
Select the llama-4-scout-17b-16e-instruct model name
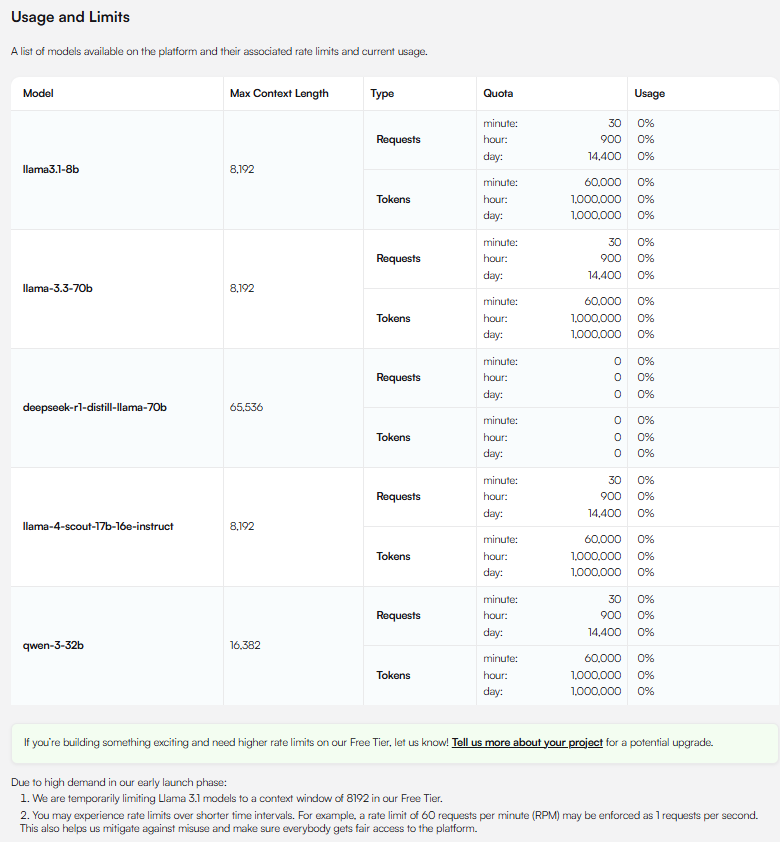(98, 527)
